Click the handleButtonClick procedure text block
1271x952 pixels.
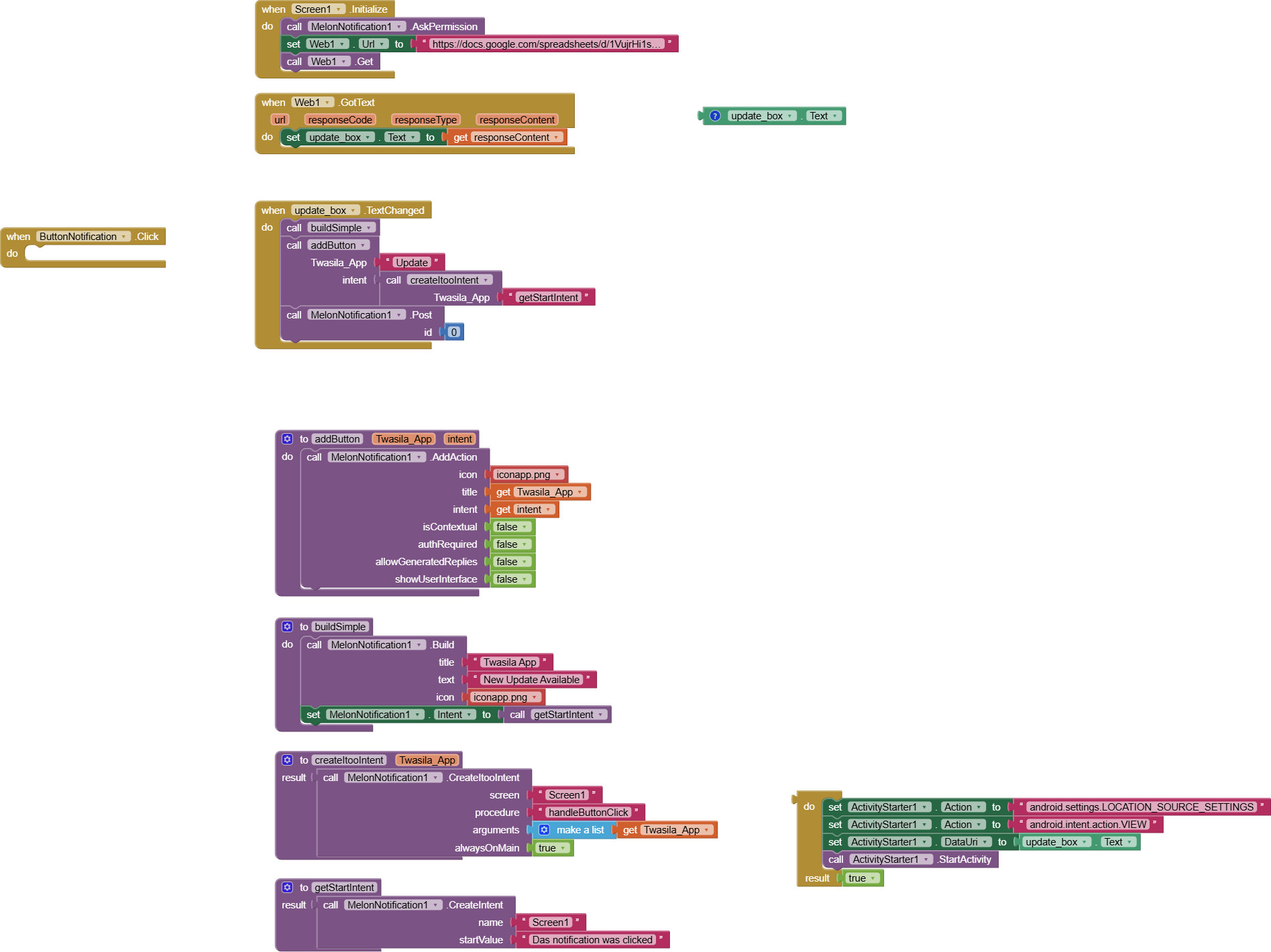[588, 813]
